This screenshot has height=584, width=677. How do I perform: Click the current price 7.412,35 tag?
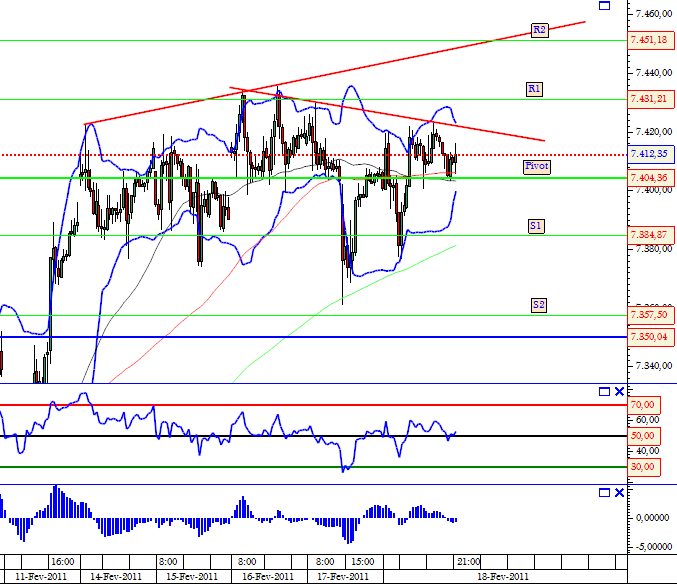pyautogui.click(x=651, y=154)
